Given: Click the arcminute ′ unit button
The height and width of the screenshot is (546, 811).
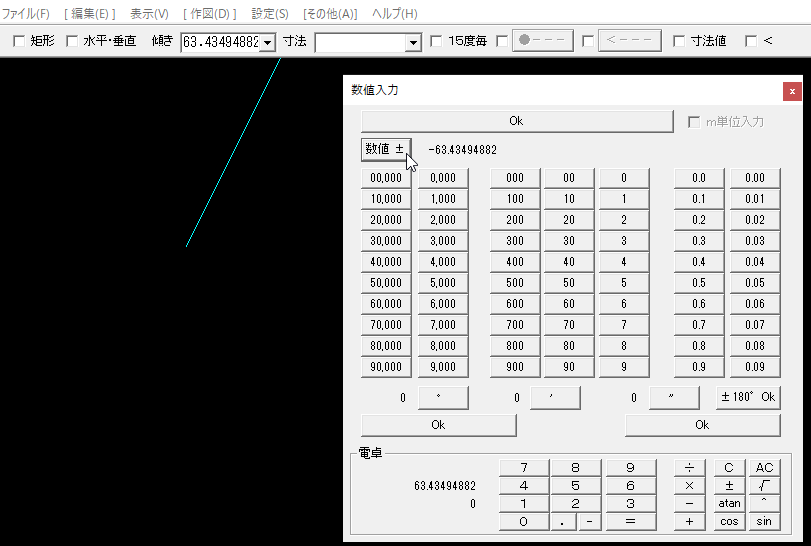Looking at the screenshot, I should pyautogui.click(x=555, y=398).
